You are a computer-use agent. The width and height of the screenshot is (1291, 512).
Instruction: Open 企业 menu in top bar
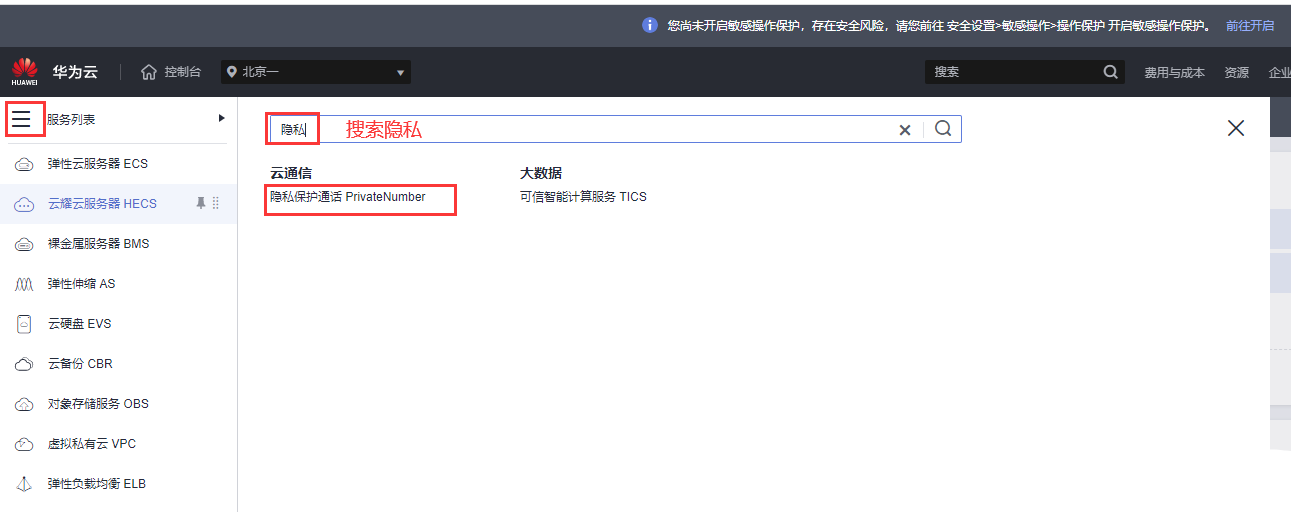pos(1279,72)
